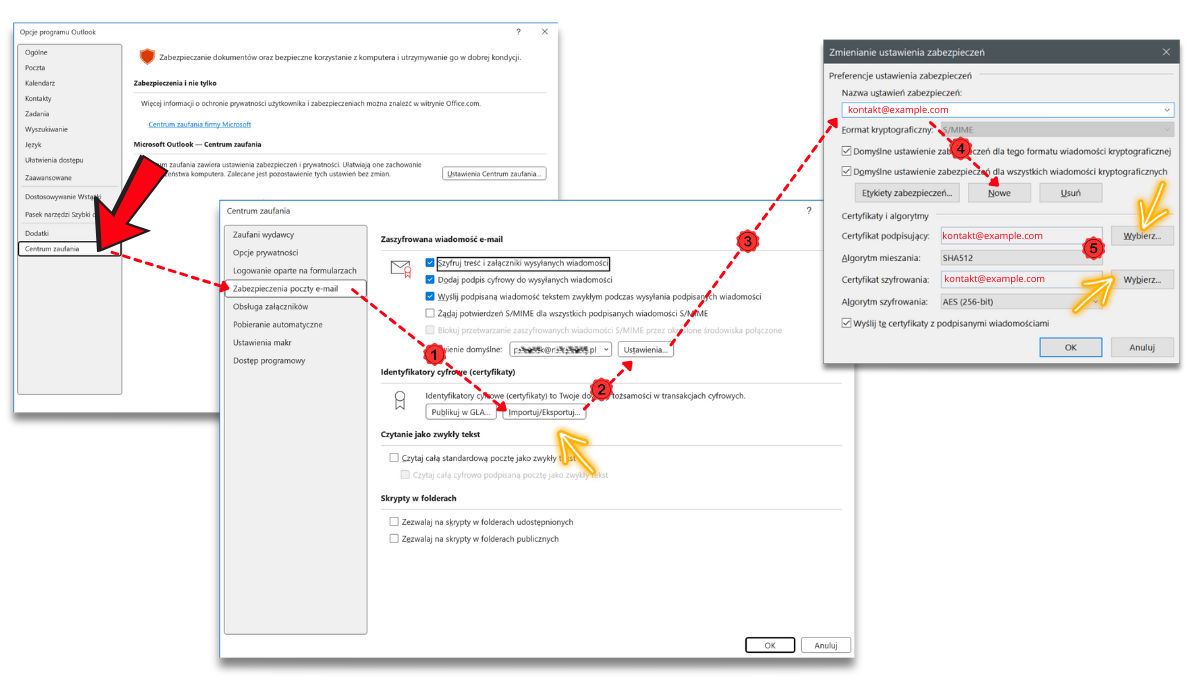Select Zadania in Outlook Options sidebar
1190x682 pixels.
point(36,114)
